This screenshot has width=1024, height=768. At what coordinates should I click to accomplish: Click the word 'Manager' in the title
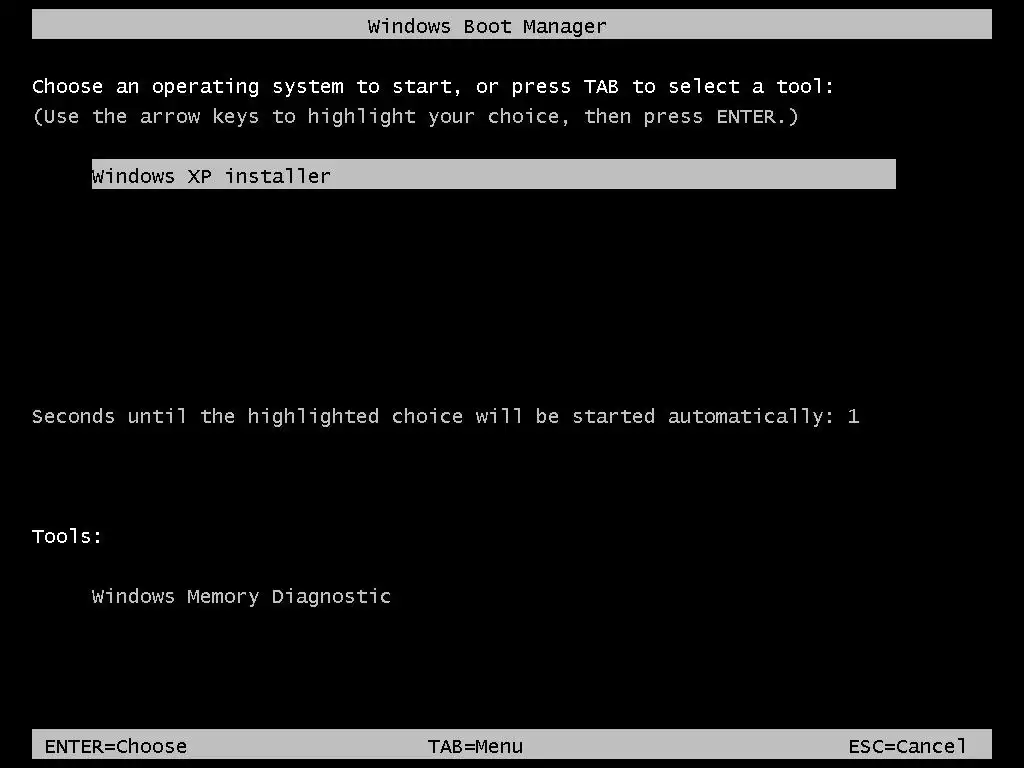[565, 27]
